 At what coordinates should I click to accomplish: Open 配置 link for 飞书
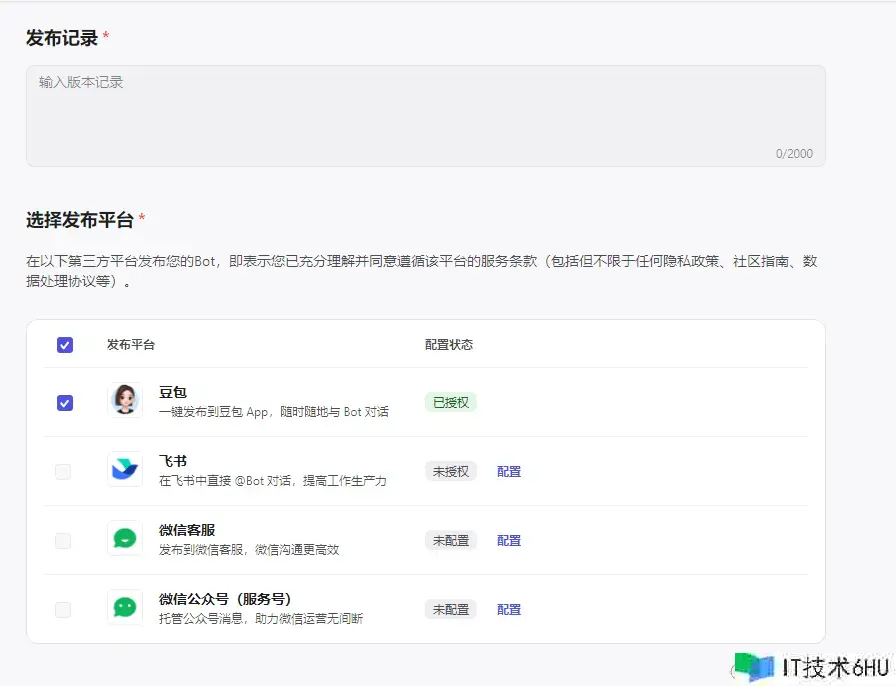click(509, 472)
